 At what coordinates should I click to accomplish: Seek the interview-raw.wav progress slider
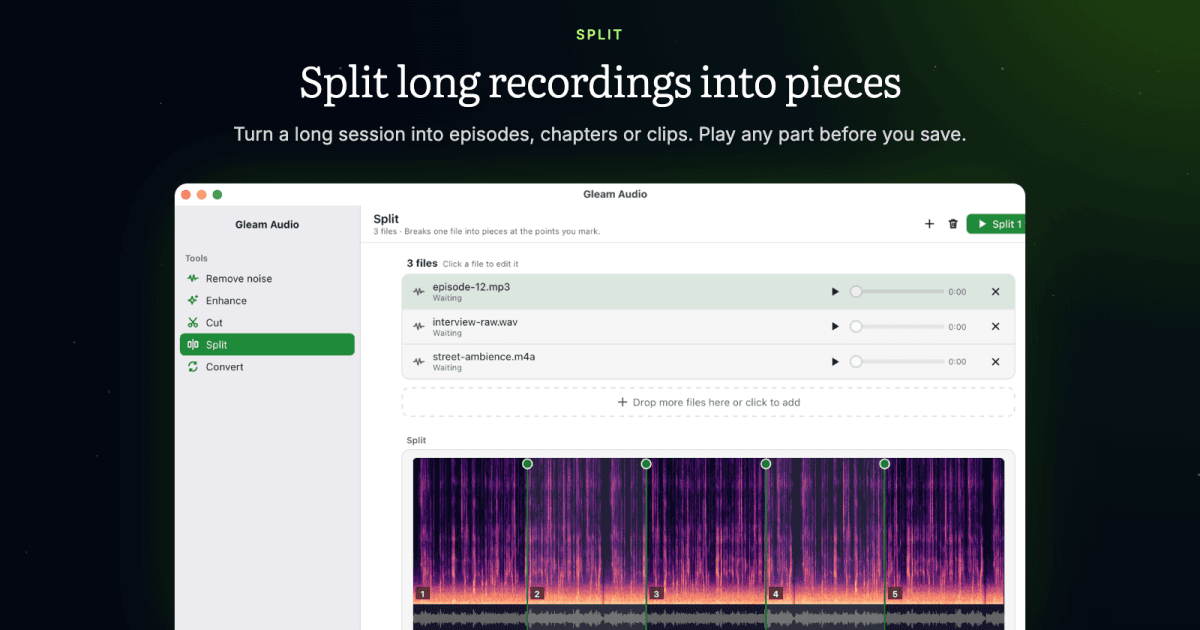coord(897,327)
